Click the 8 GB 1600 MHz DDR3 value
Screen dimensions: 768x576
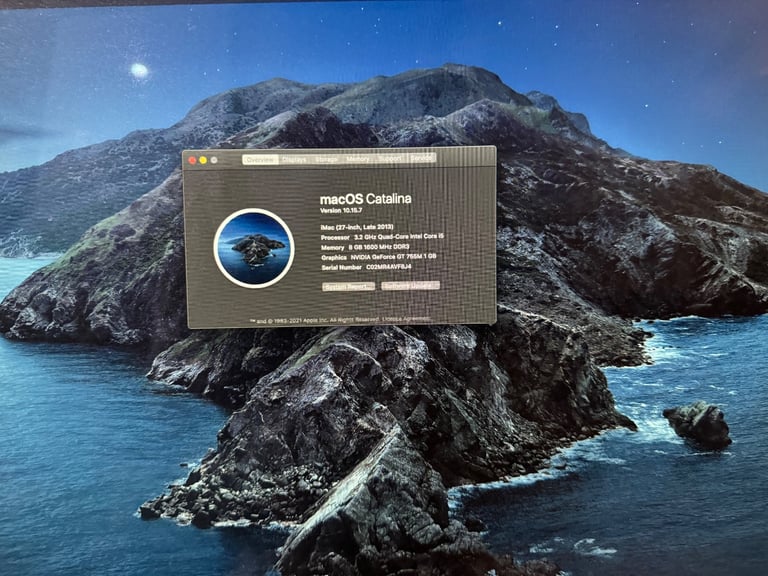coord(379,247)
